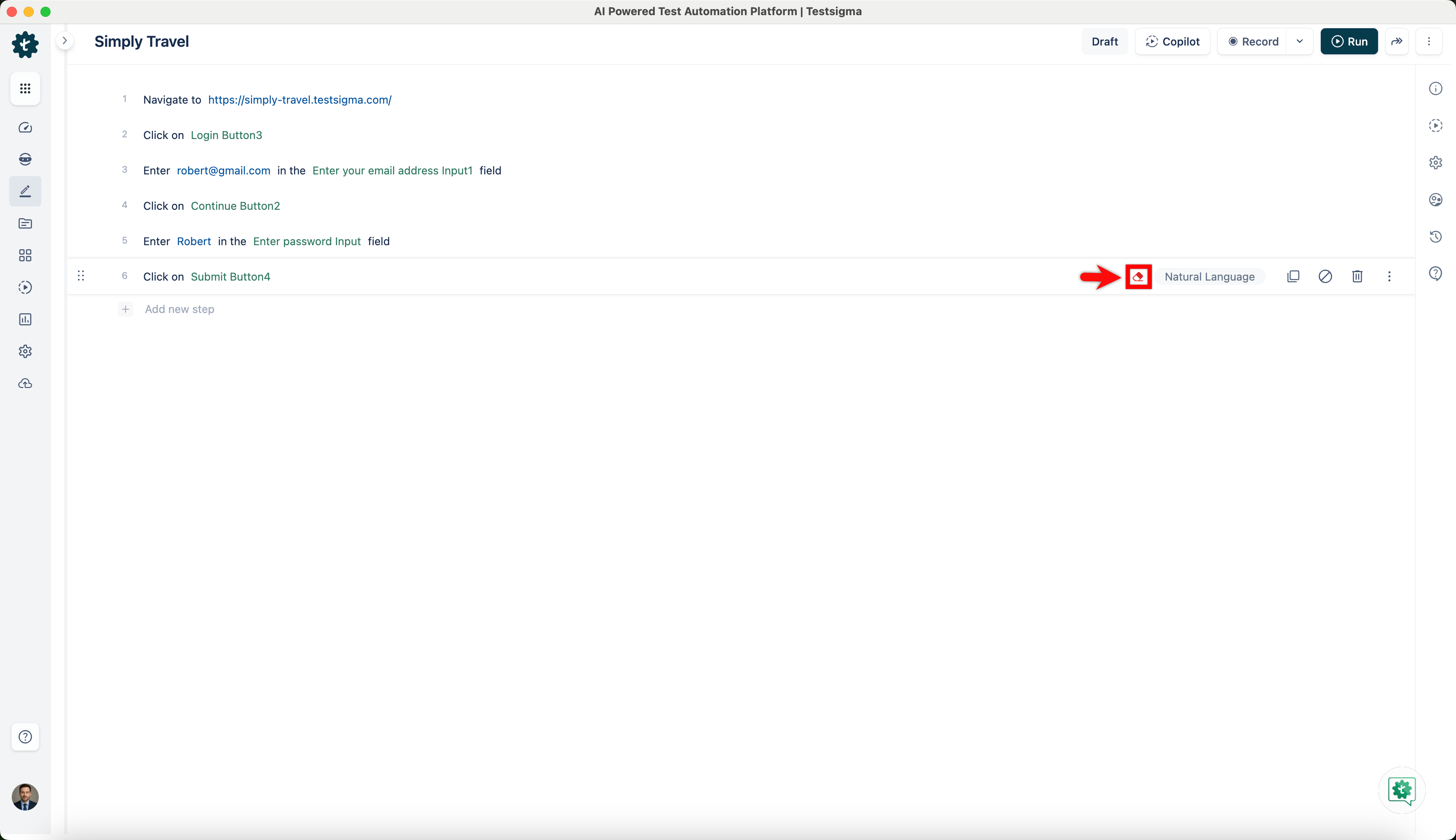
Task: Open the apps grid icon in sidebar
Action: click(25, 88)
